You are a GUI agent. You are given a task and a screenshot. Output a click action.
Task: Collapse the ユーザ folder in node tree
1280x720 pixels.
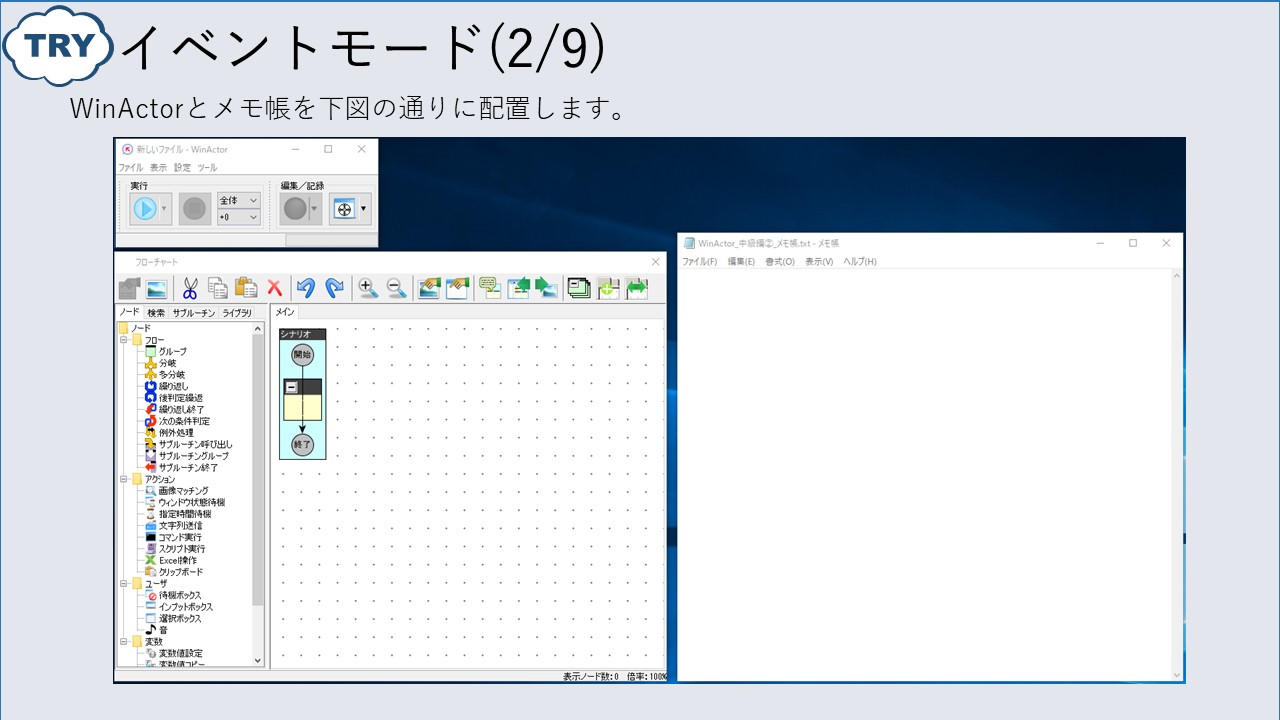[x=125, y=583]
